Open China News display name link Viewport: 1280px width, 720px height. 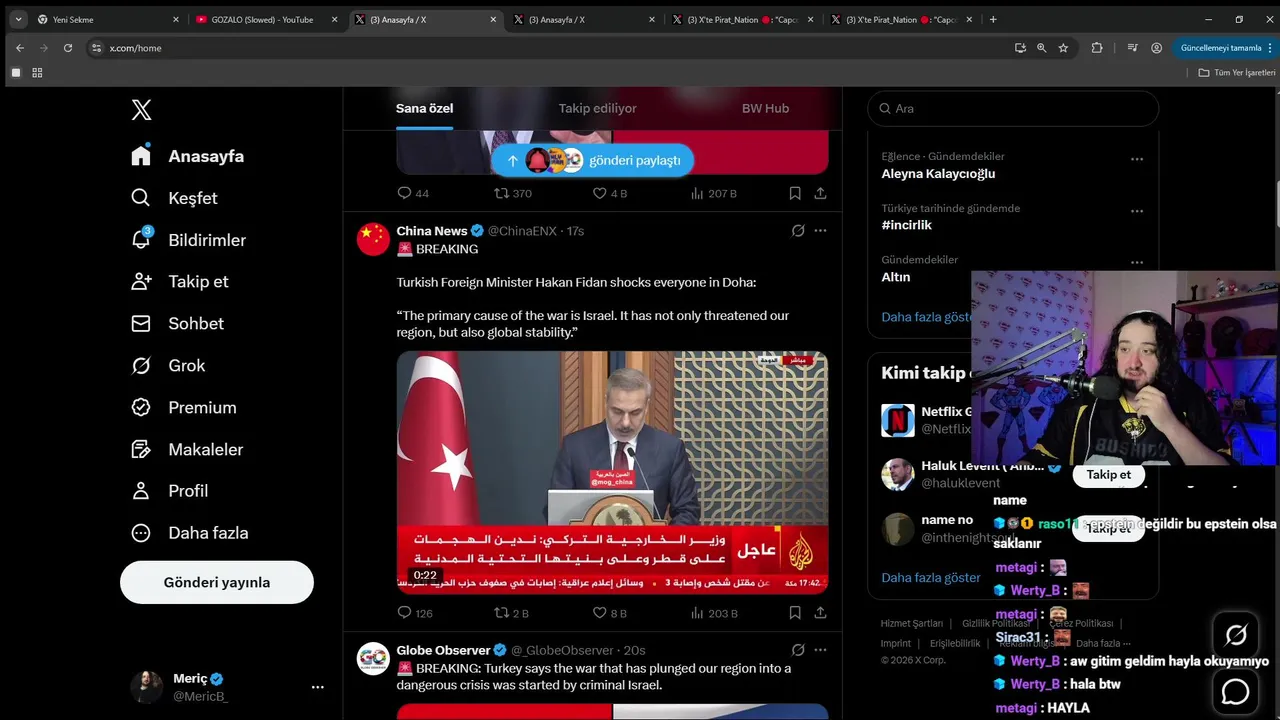pos(432,231)
